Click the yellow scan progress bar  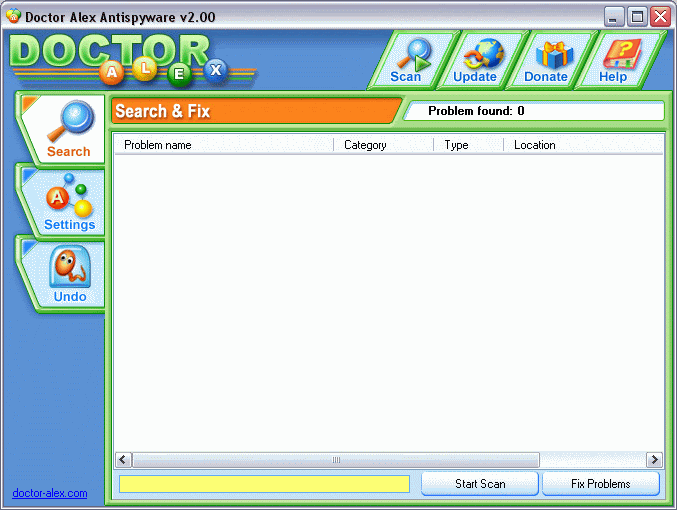click(x=264, y=484)
